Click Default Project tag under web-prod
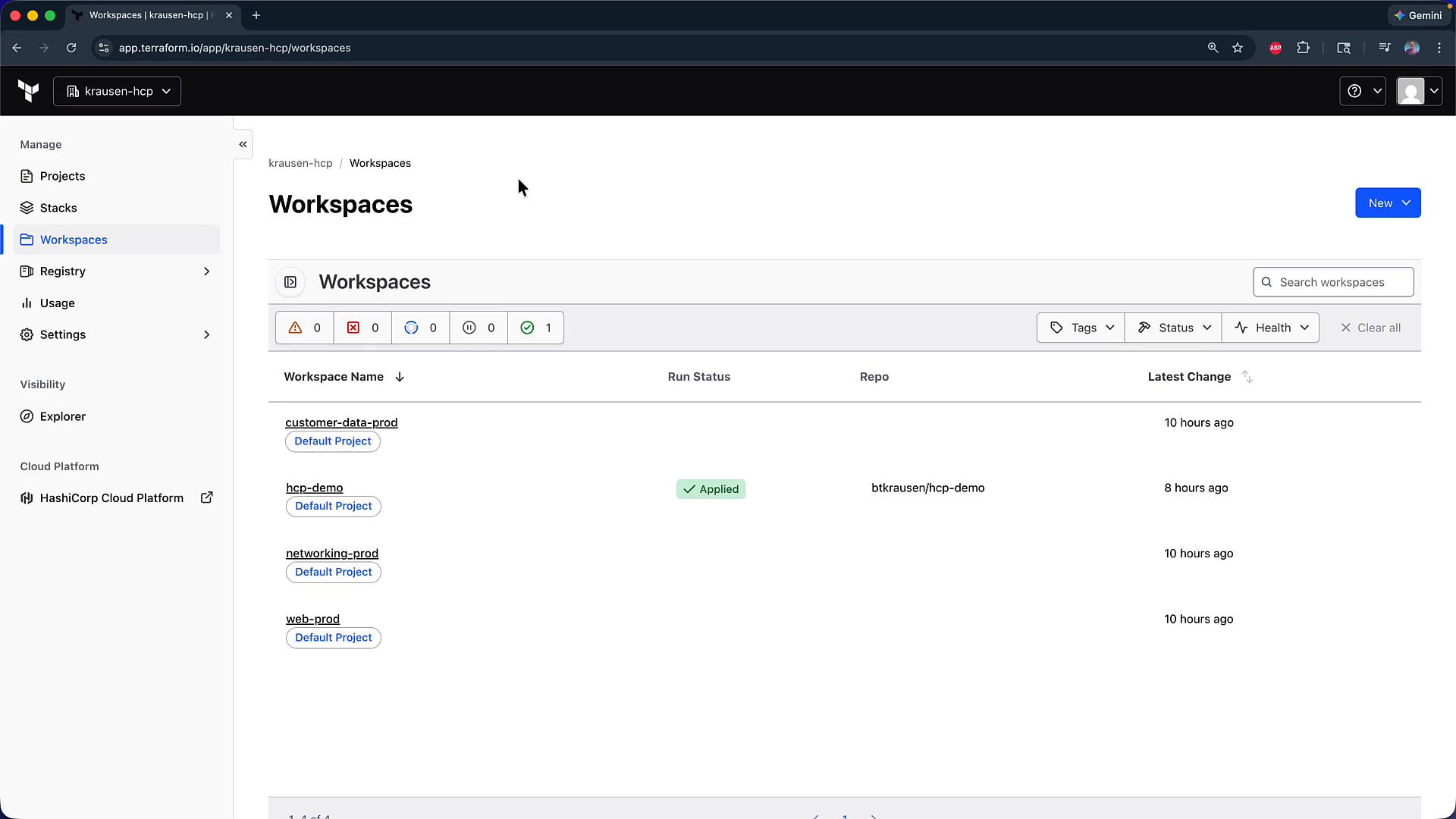This screenshot has height=819, width=1456. click(334, 638)
